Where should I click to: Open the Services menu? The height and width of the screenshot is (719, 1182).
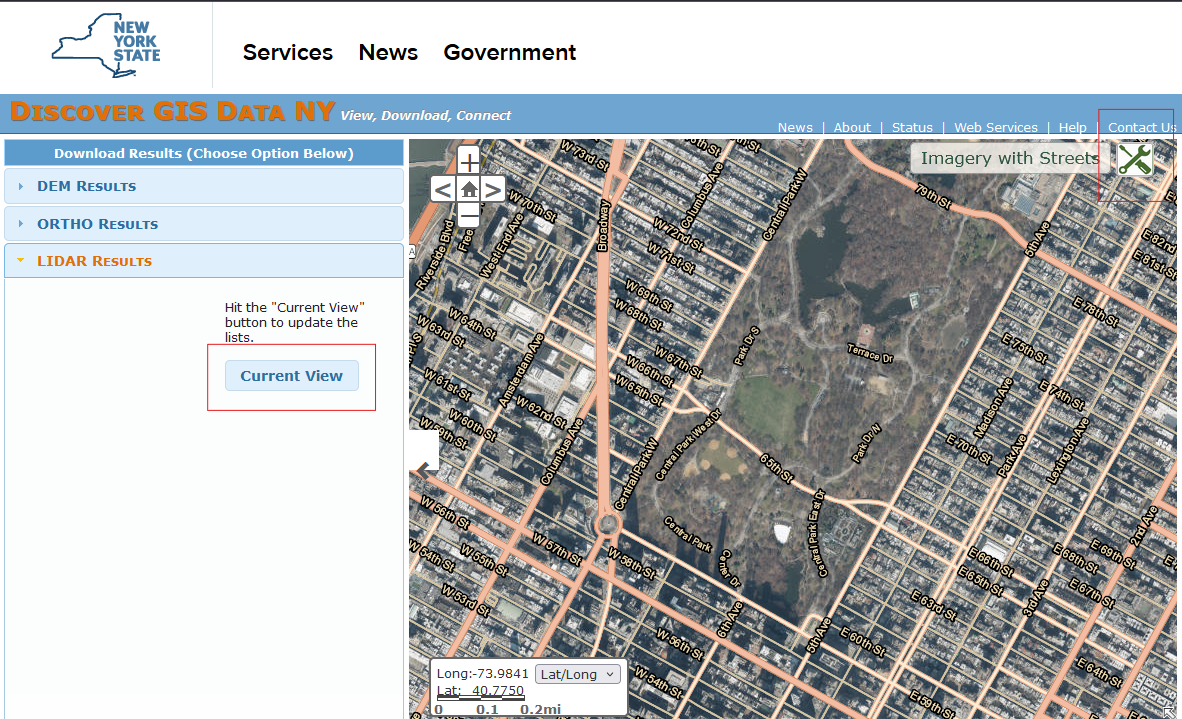pyautogui.click(x=288, y=53)
